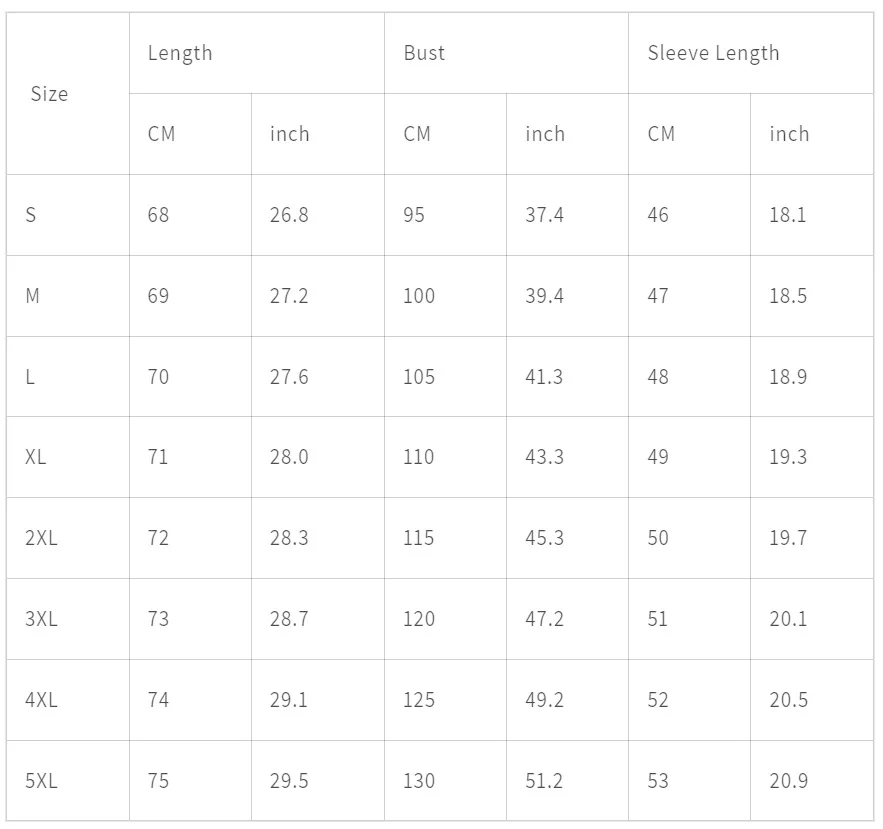The height and width of the screenshot is (829, 883).
Task: Click the 49.2 inch bust cell
Action: [544, 700]
